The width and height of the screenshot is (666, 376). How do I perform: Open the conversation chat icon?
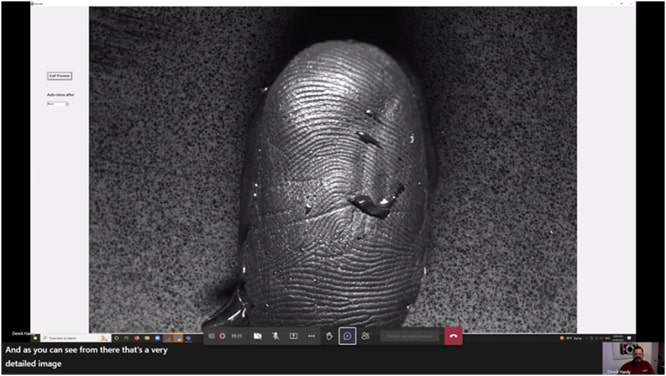pos(347,336)
